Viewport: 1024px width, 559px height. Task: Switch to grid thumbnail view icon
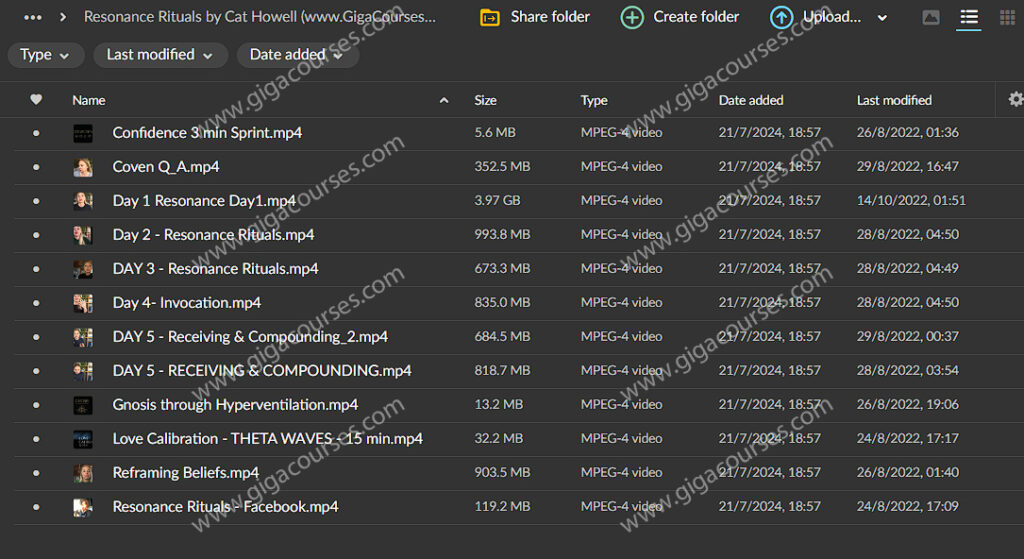[x=1006, y=17]
